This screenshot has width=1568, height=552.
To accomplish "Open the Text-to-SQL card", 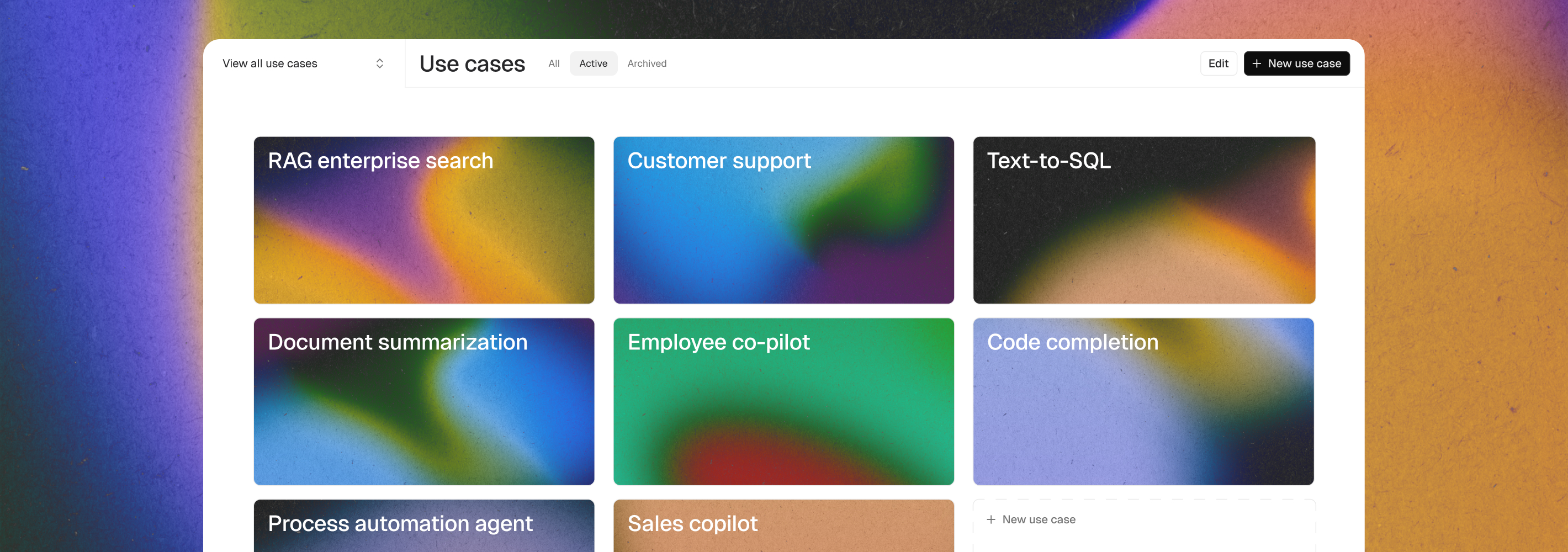I will [1144, 220].
